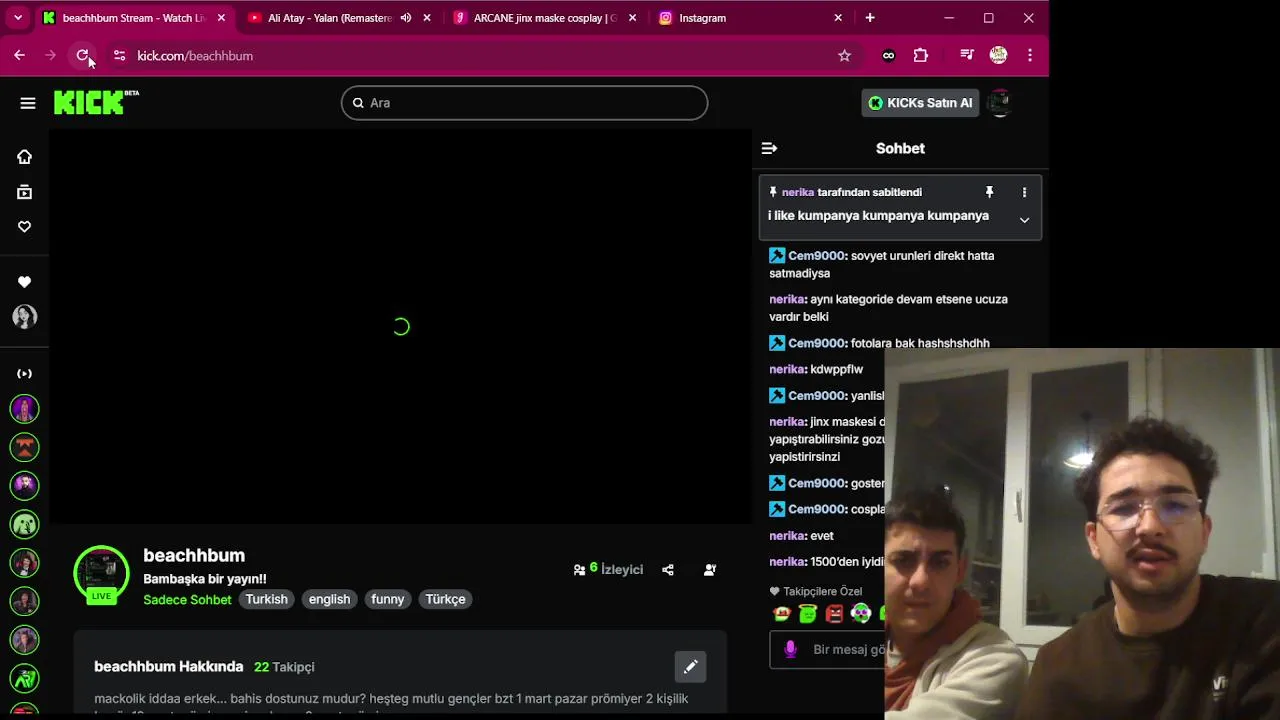Open pinned message three-dot options

click(x=1024, y=192)
